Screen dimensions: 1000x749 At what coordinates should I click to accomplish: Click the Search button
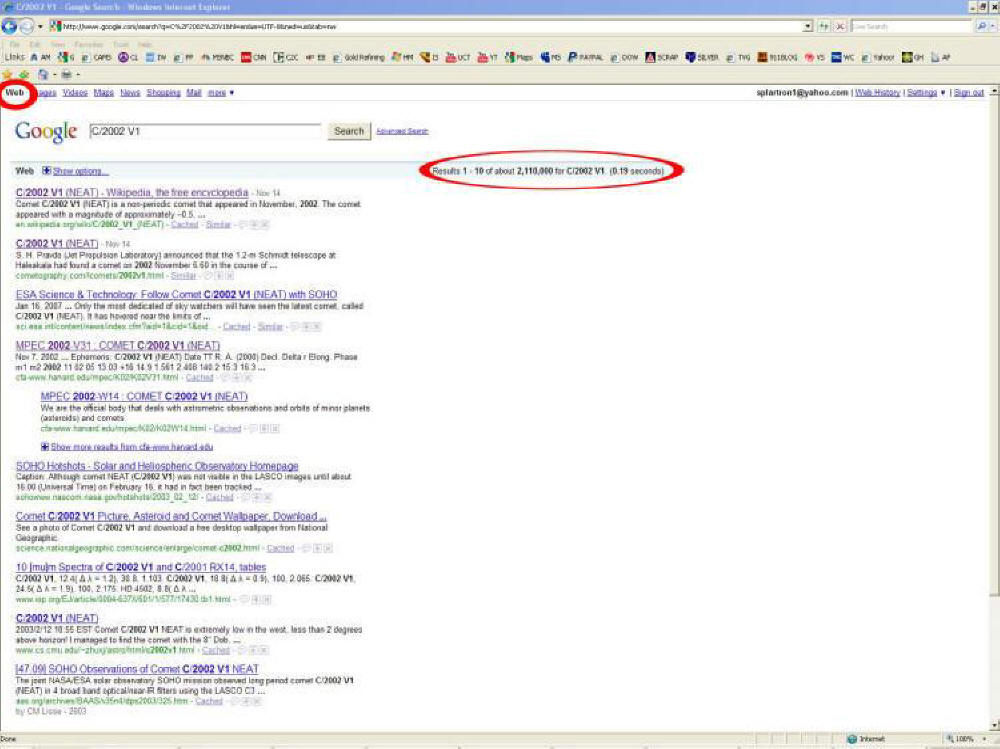(x=348, y=131)
